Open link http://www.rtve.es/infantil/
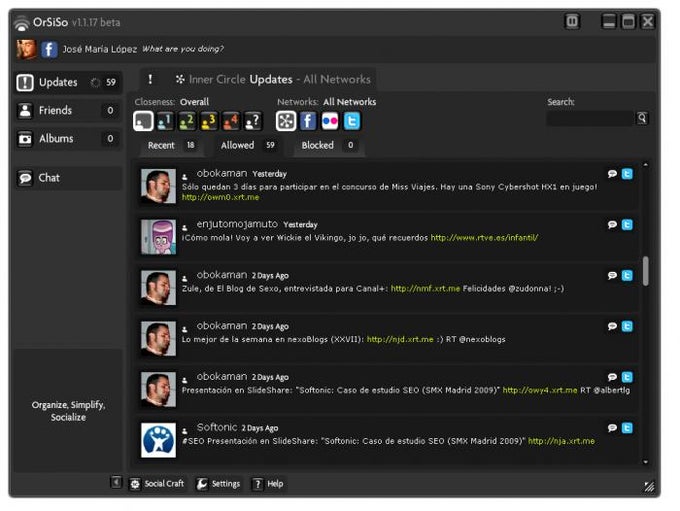Screen dimensions: 680x511 click(x=484, y=238)
